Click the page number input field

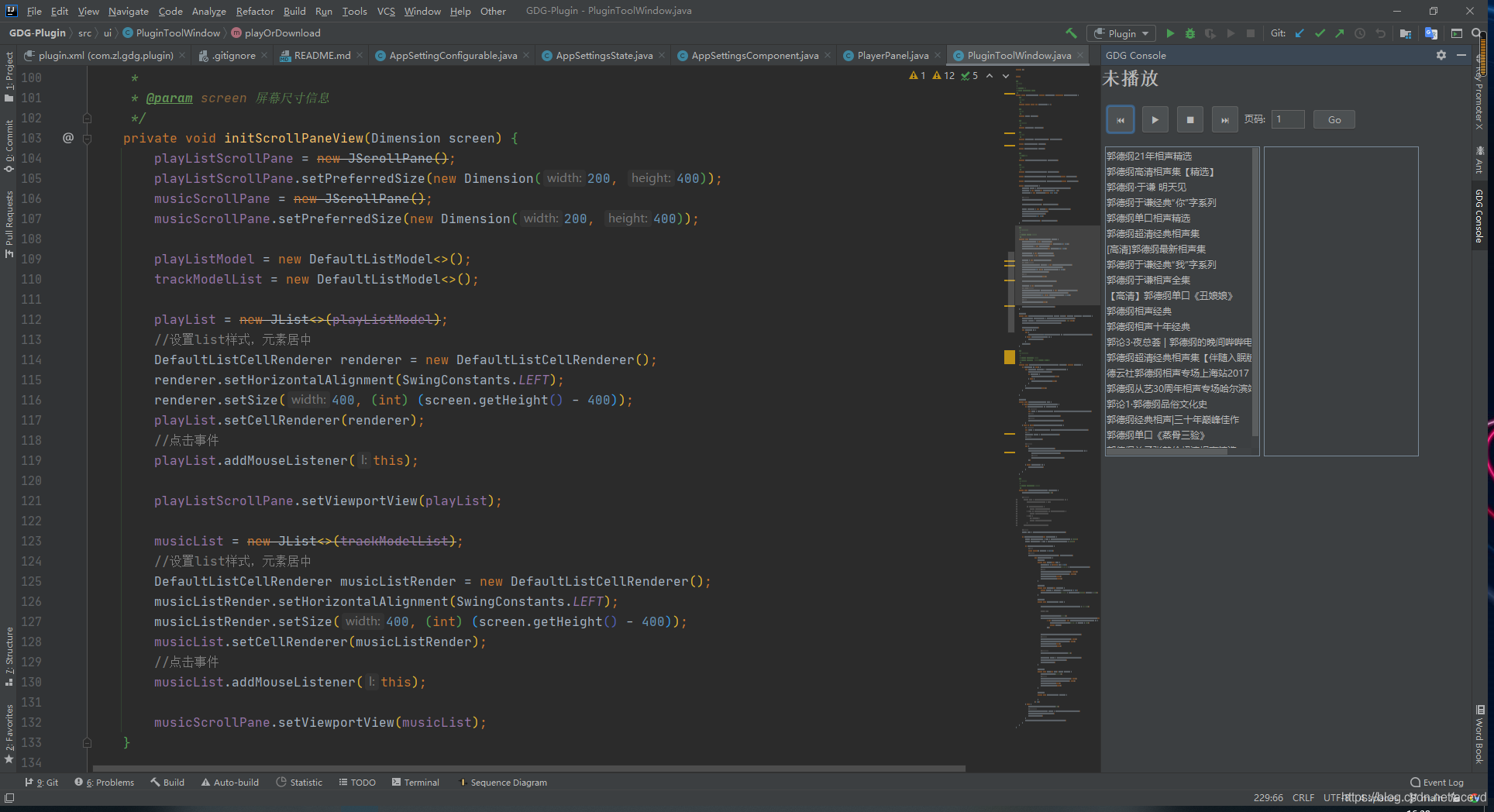(x=1288, y=119)
